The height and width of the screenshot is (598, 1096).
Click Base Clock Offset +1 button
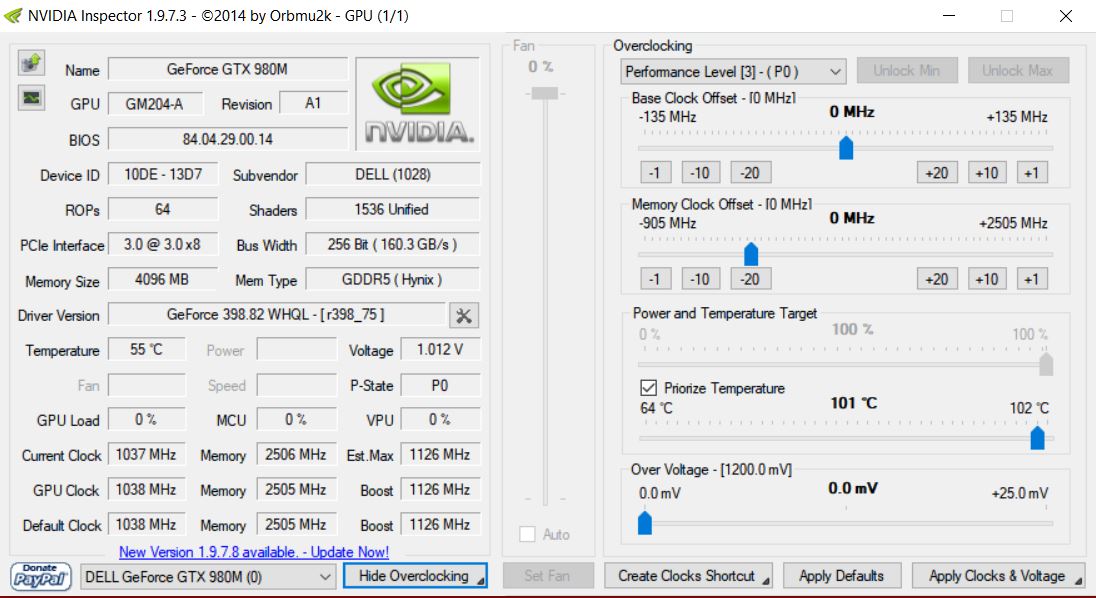[x=1032, y=173]
